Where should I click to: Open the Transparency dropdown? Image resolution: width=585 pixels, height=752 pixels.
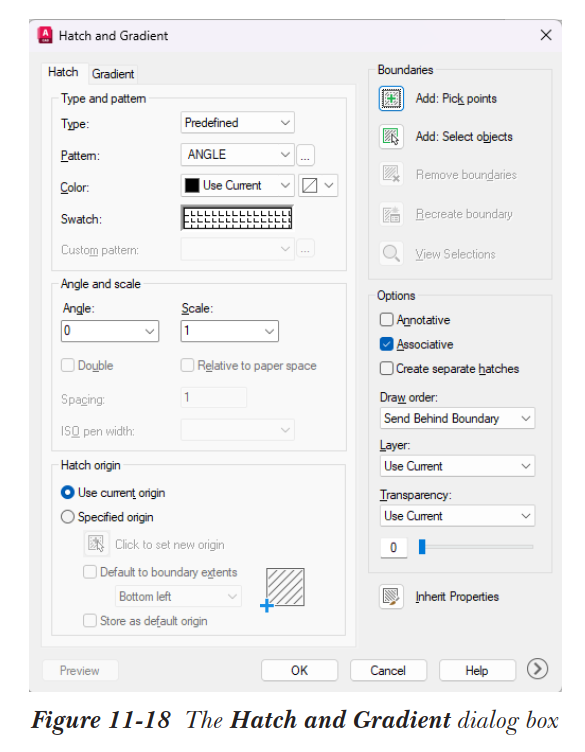tap(457, 516)
